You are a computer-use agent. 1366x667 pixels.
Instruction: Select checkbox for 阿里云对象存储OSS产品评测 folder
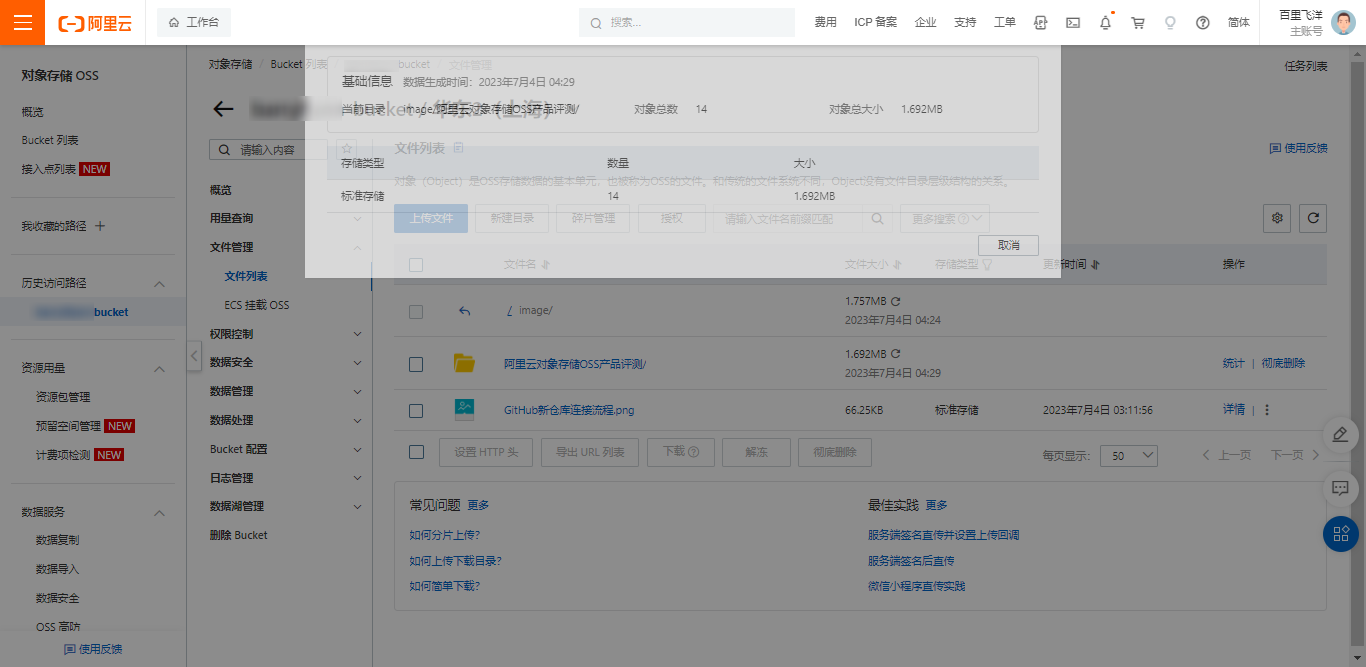[x=416, y=364]
